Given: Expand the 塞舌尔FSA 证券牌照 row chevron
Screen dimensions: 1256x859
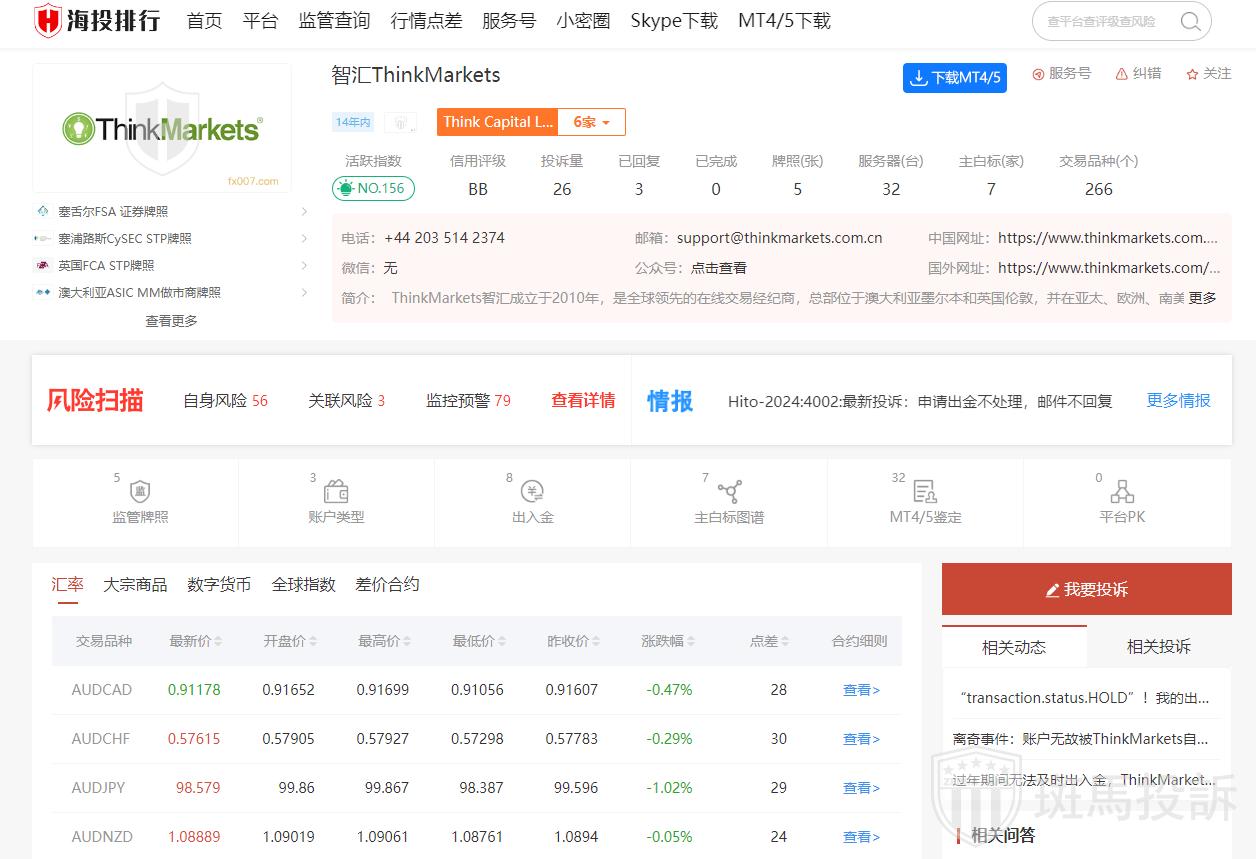Looking at the screenshot, I should 304,212.
